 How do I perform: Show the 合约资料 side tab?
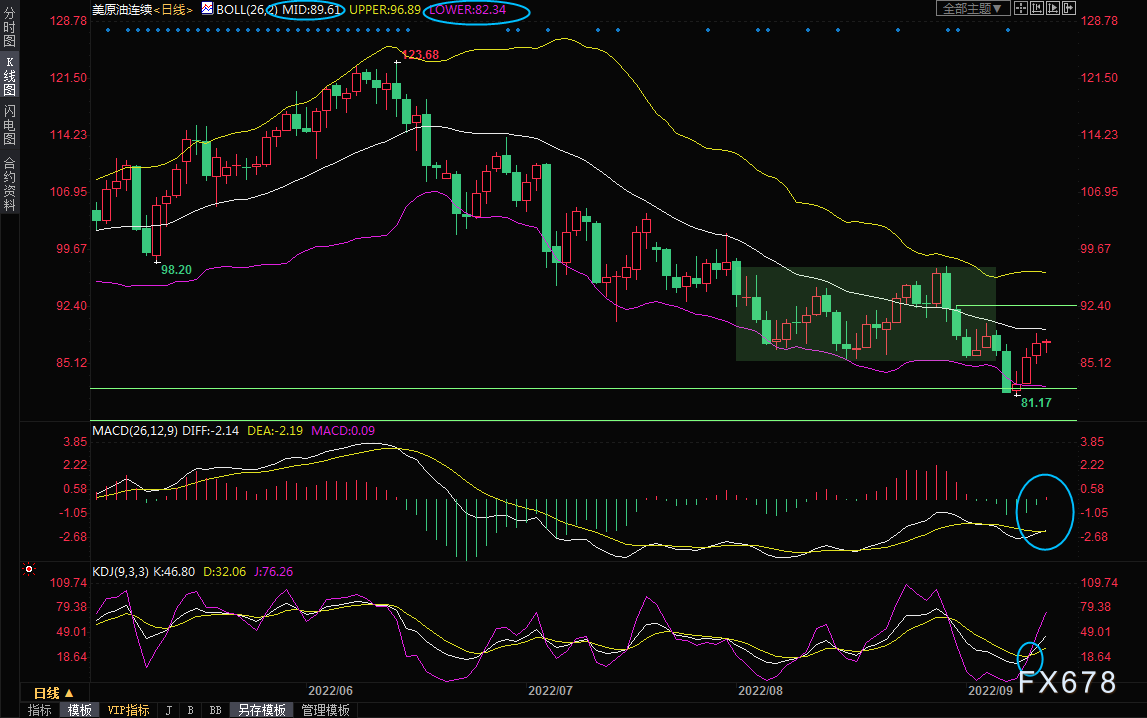pos(10,184)
